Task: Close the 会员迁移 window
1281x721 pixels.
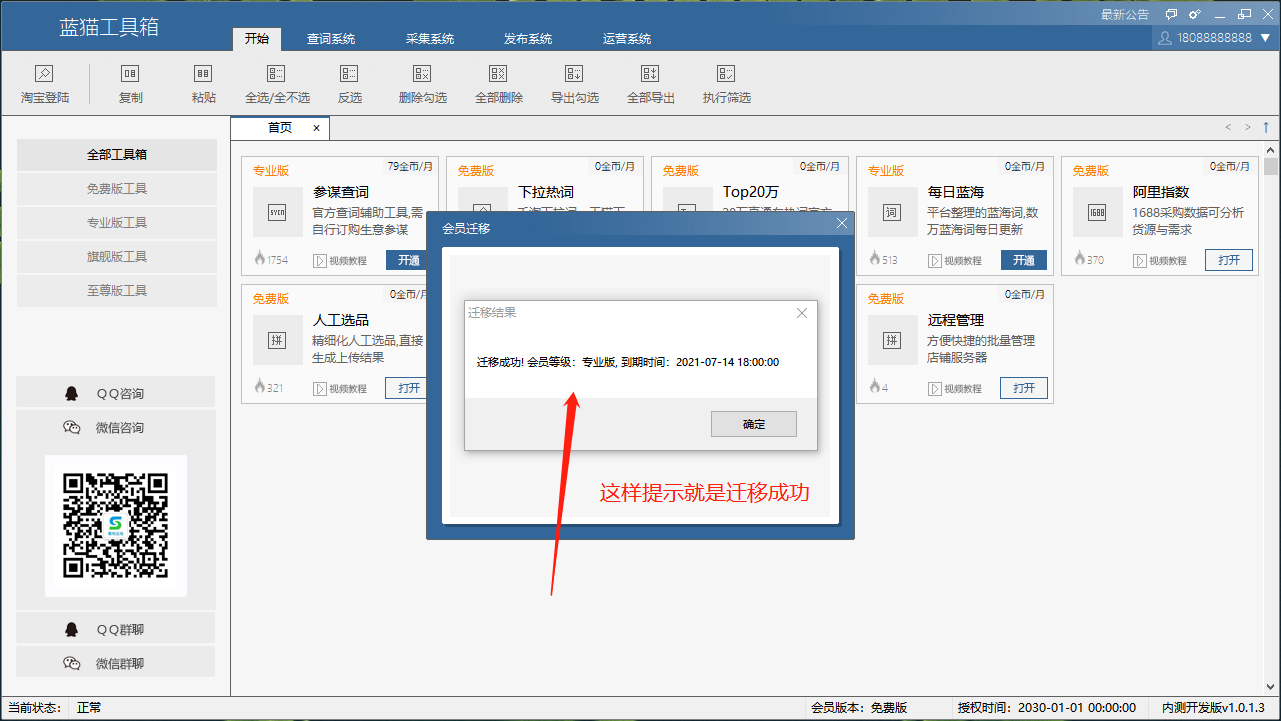Action: click(841, 224)
